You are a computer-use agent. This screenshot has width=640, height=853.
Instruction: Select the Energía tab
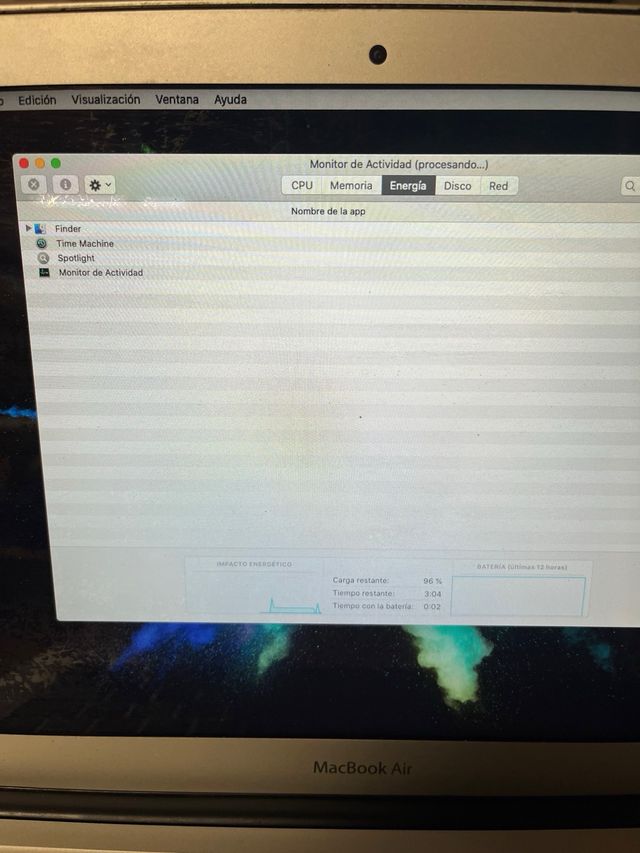click(408, 186)
